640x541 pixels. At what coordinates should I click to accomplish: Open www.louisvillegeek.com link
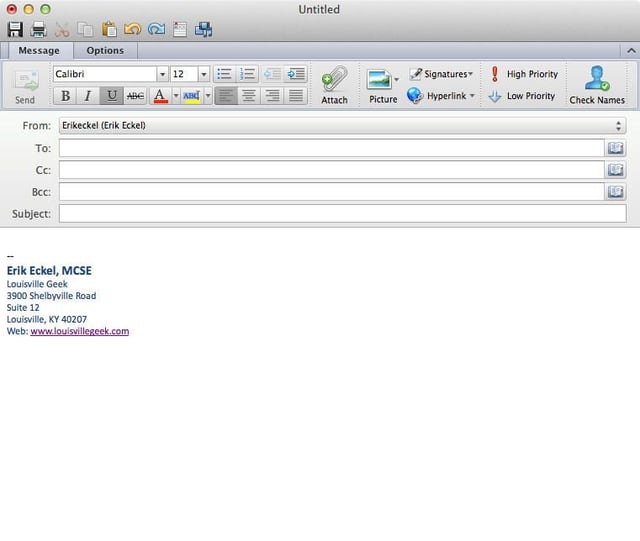tap(80, 331)
